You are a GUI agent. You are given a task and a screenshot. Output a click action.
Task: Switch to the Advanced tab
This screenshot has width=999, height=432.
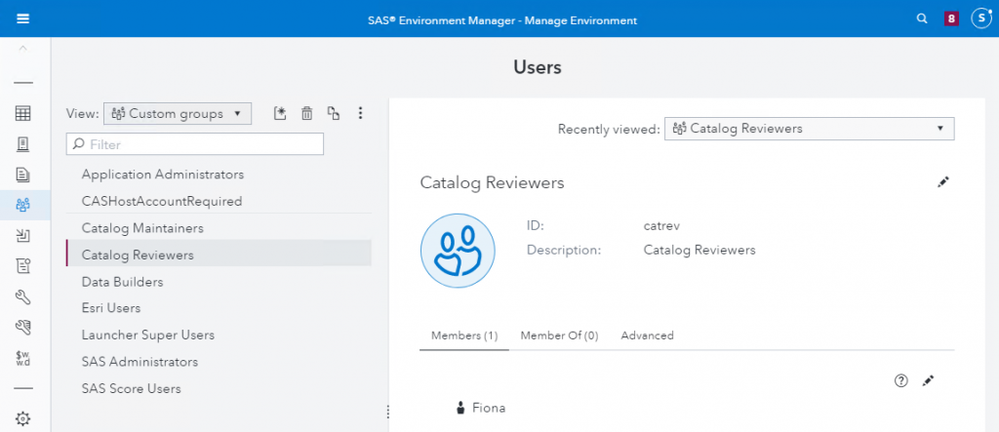point(647,336)
